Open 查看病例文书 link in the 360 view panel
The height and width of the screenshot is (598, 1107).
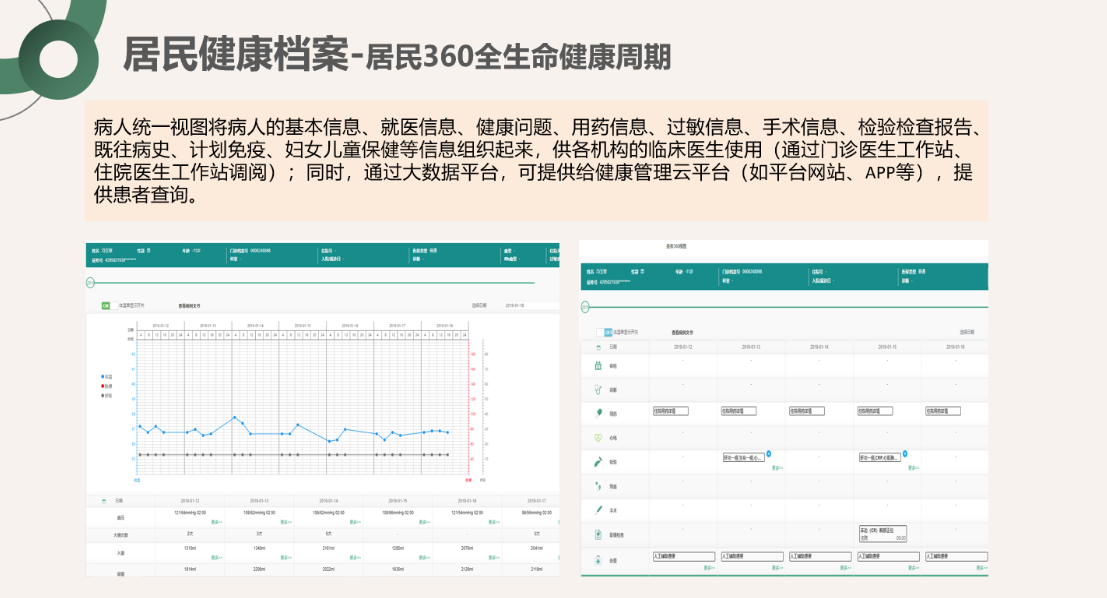682,332
